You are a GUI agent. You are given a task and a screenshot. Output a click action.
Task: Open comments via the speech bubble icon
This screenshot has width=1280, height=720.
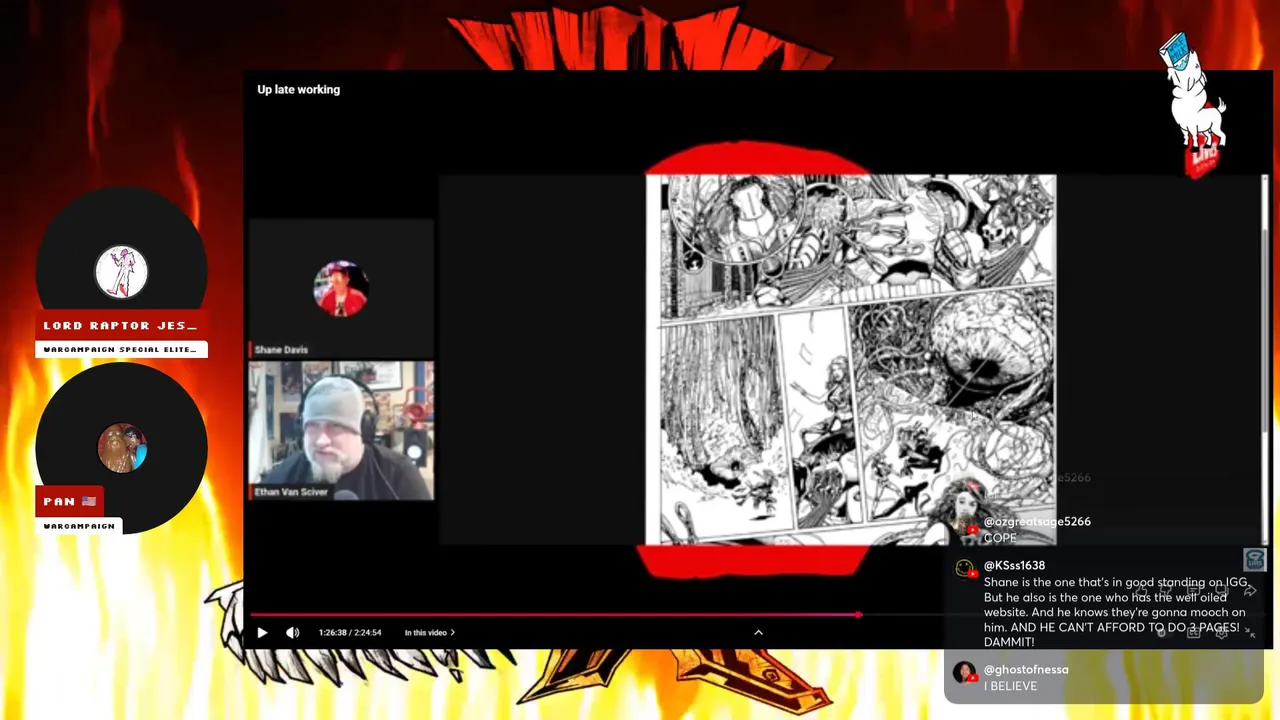point(1193,590)
